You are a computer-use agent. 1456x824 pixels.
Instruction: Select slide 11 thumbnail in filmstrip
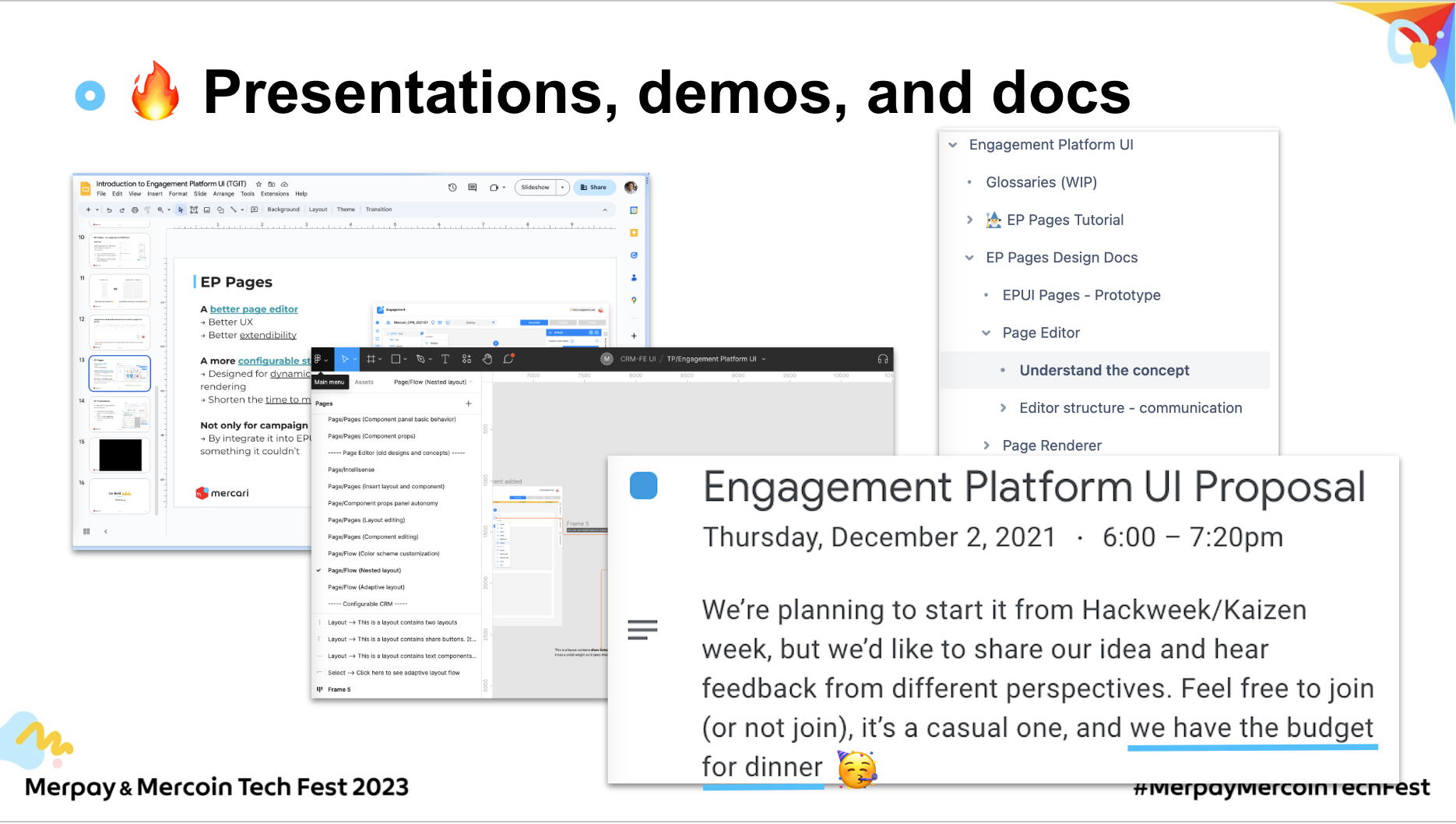[x=121, y=291]
